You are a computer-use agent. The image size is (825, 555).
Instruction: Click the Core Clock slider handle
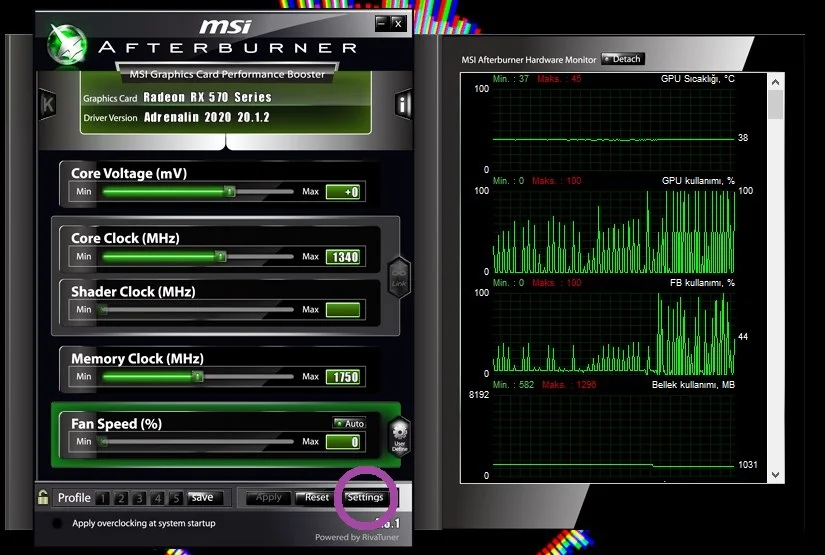click(x=220, y=257)
